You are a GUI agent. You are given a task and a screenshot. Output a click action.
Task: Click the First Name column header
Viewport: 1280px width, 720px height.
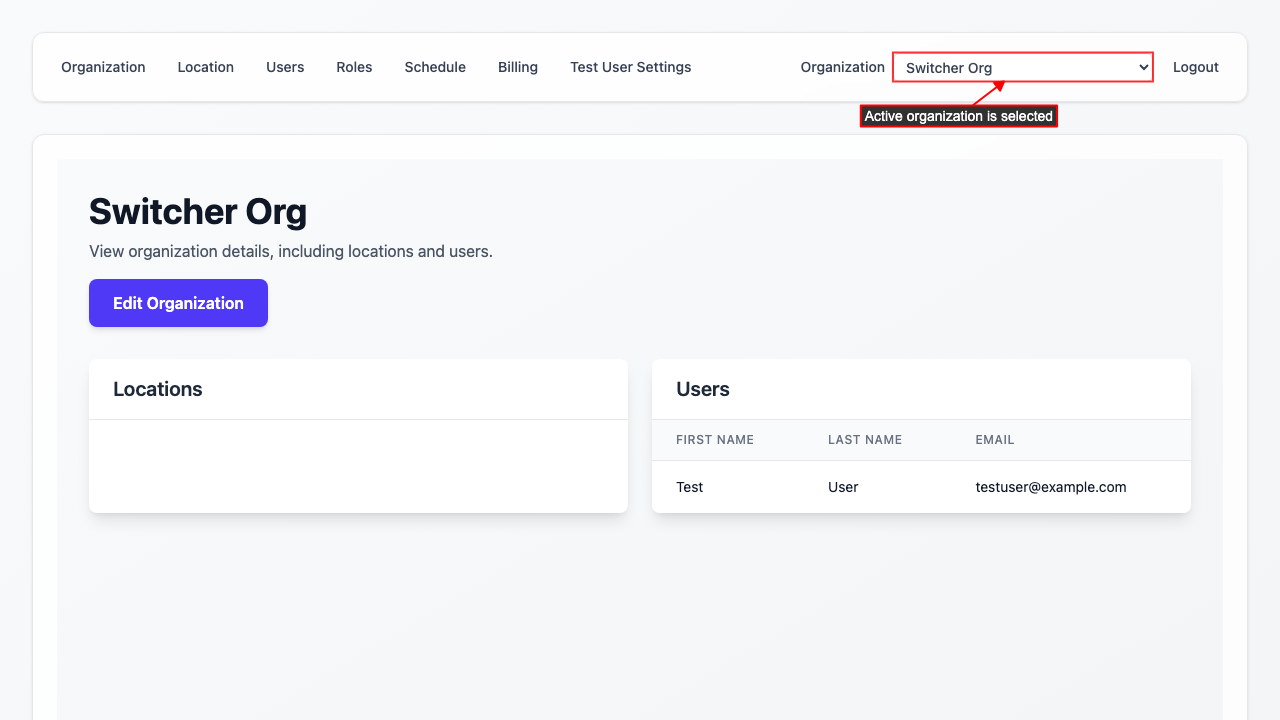[x=715, y=440]
